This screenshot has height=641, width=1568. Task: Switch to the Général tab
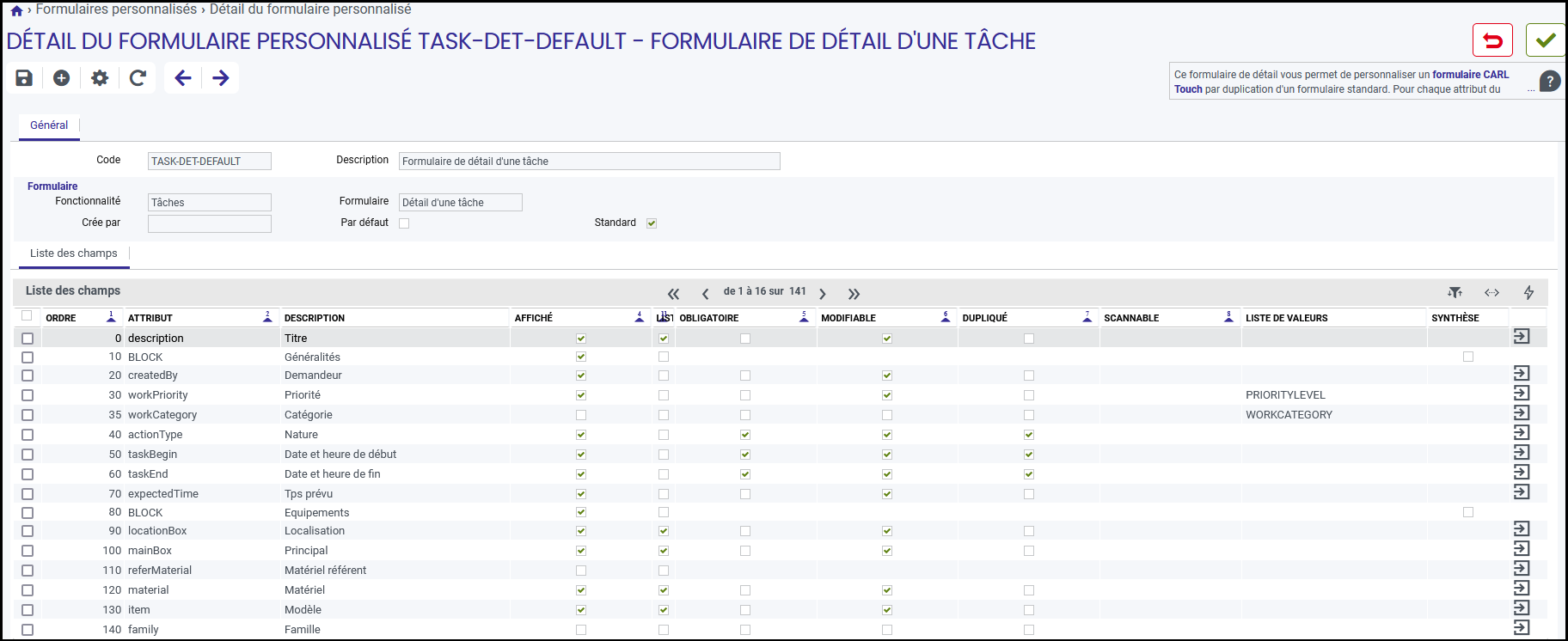pos(49,125)
